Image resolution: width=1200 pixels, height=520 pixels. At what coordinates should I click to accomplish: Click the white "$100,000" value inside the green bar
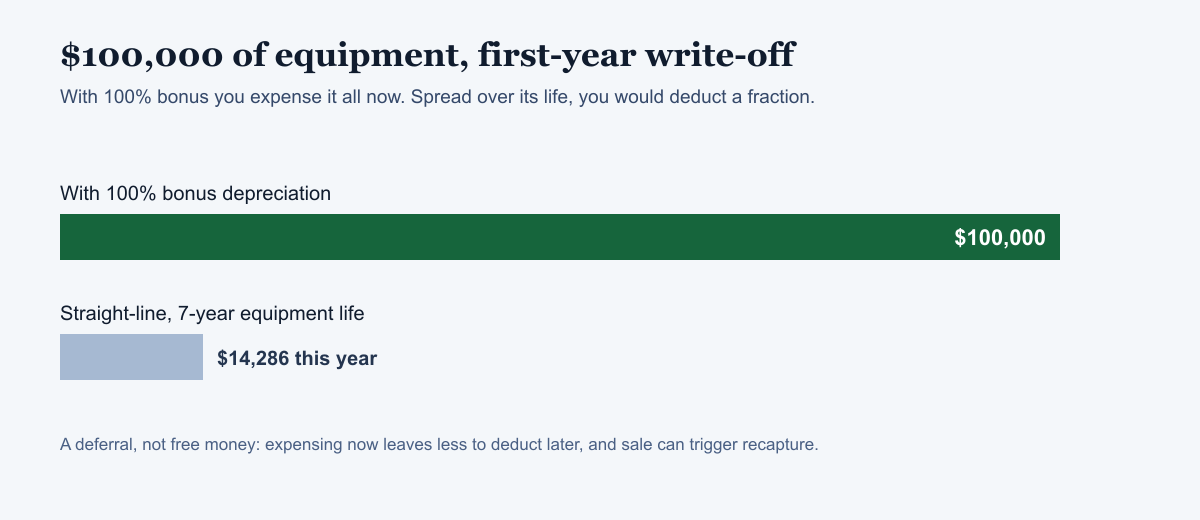coord(1000,238)
